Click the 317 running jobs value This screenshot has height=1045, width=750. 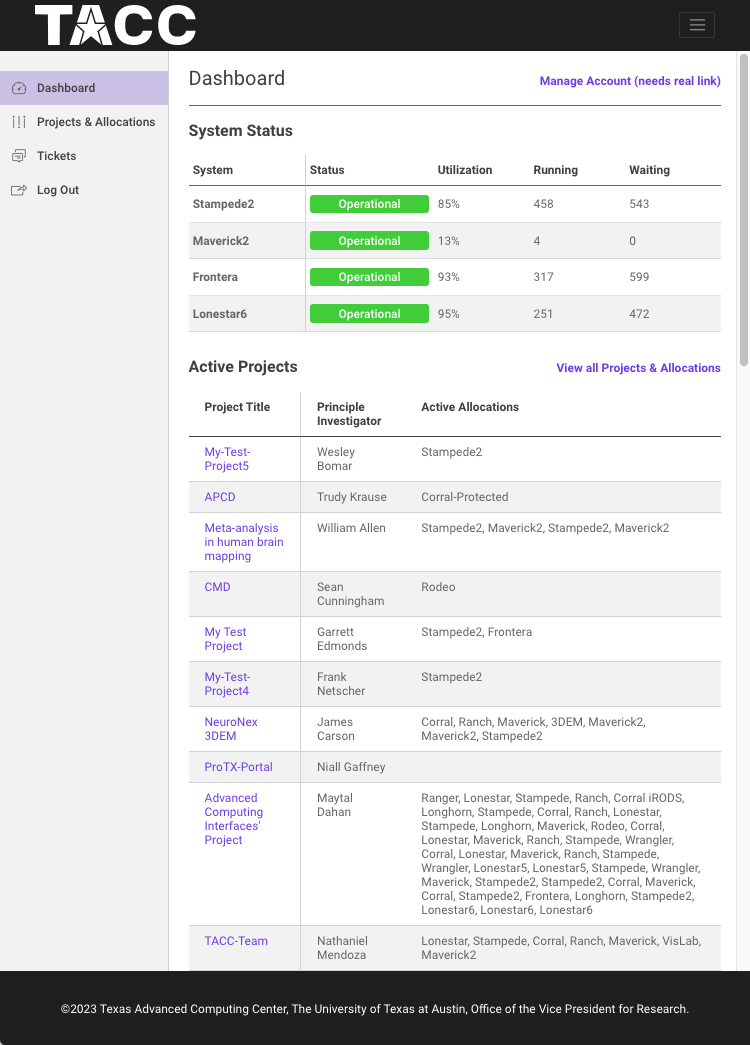543,277
